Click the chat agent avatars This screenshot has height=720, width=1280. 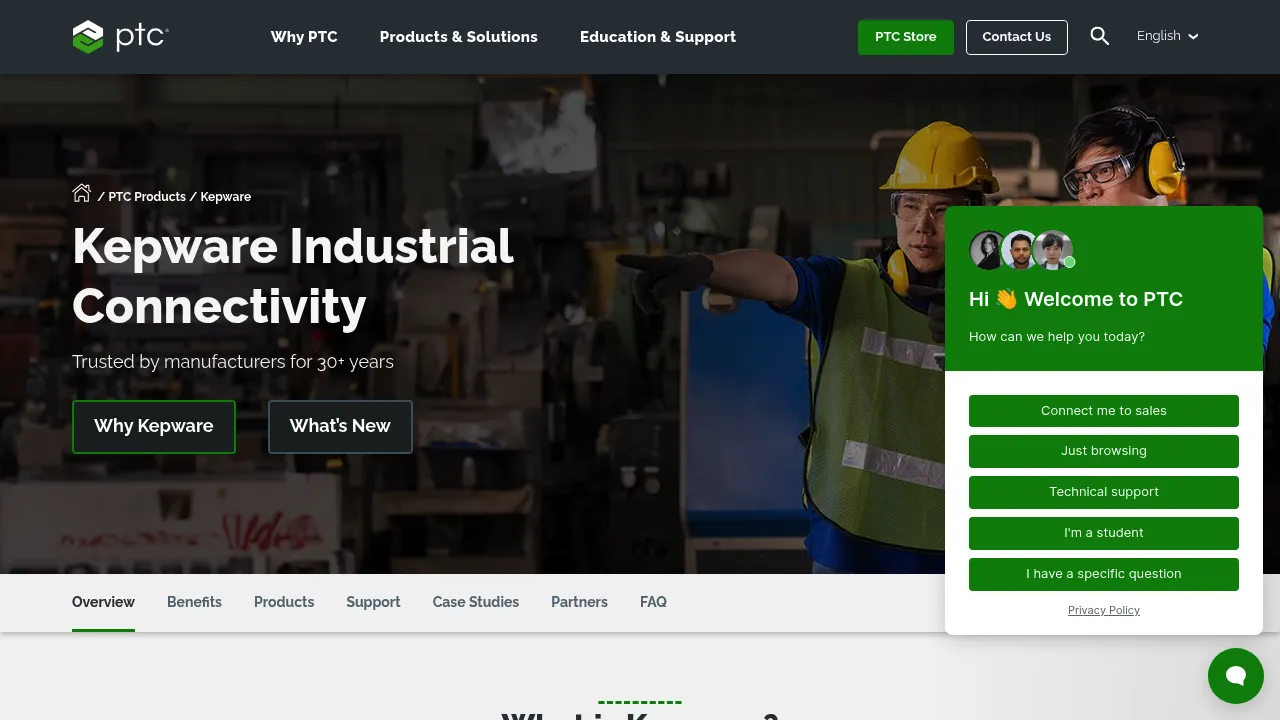tap(1022, 250)
